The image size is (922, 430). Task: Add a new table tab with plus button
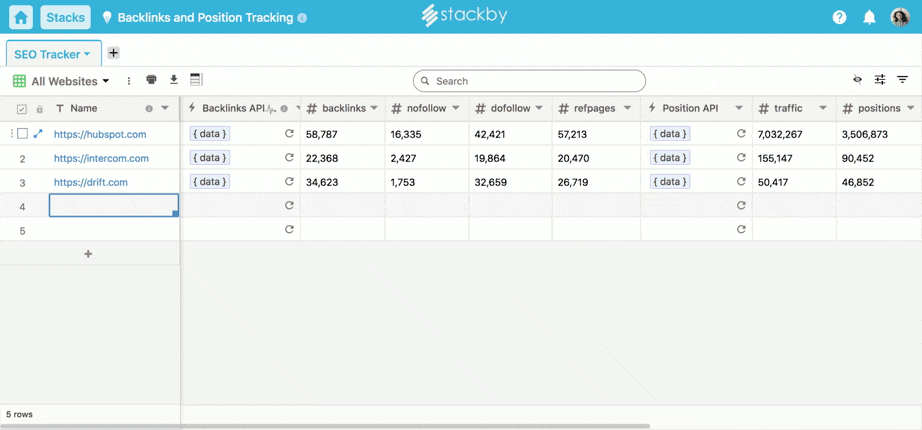pos(113,53)
